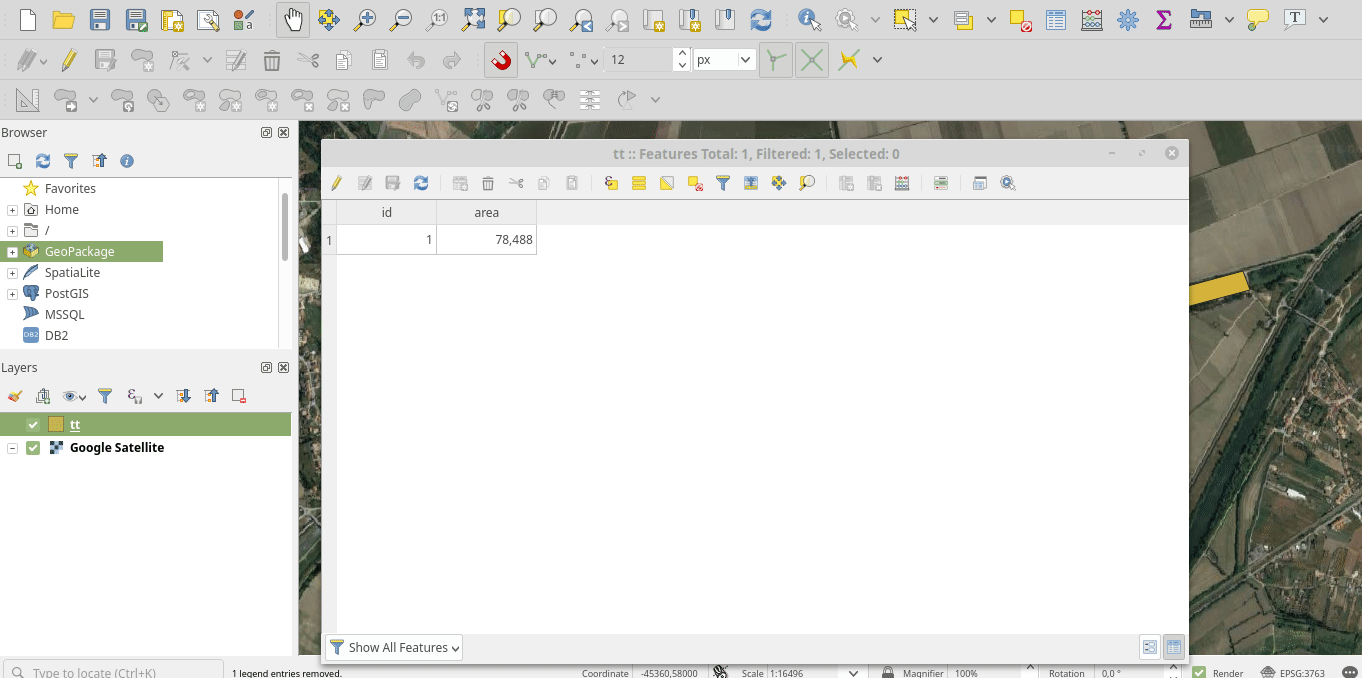Viewport: 1362px width, 678px height.
Task: Uncheck the tt layer visibility checkbox
Action: pos(33,425)
